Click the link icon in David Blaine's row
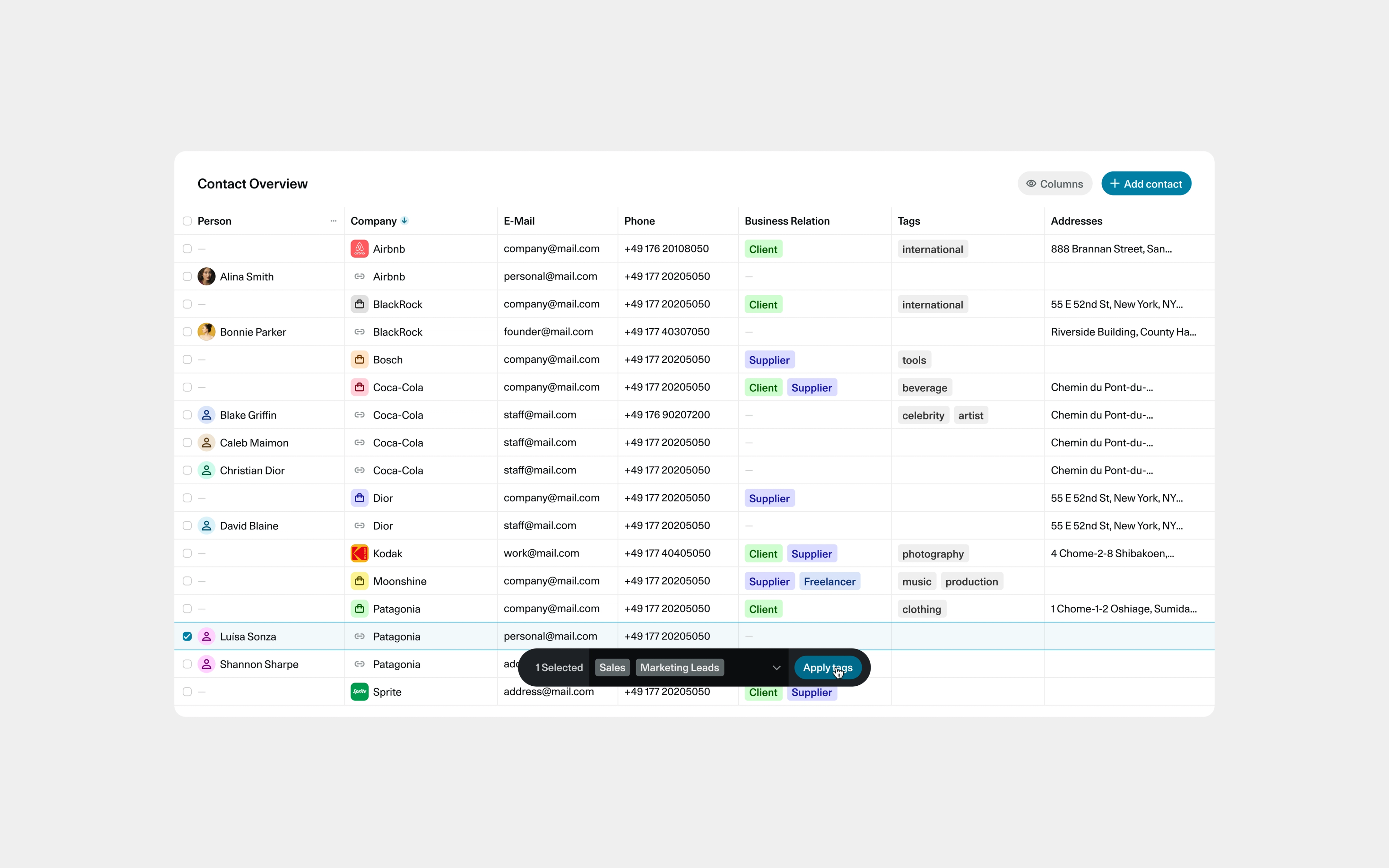Viewport: 1389px width, 868px height. [x=359, y=525]
